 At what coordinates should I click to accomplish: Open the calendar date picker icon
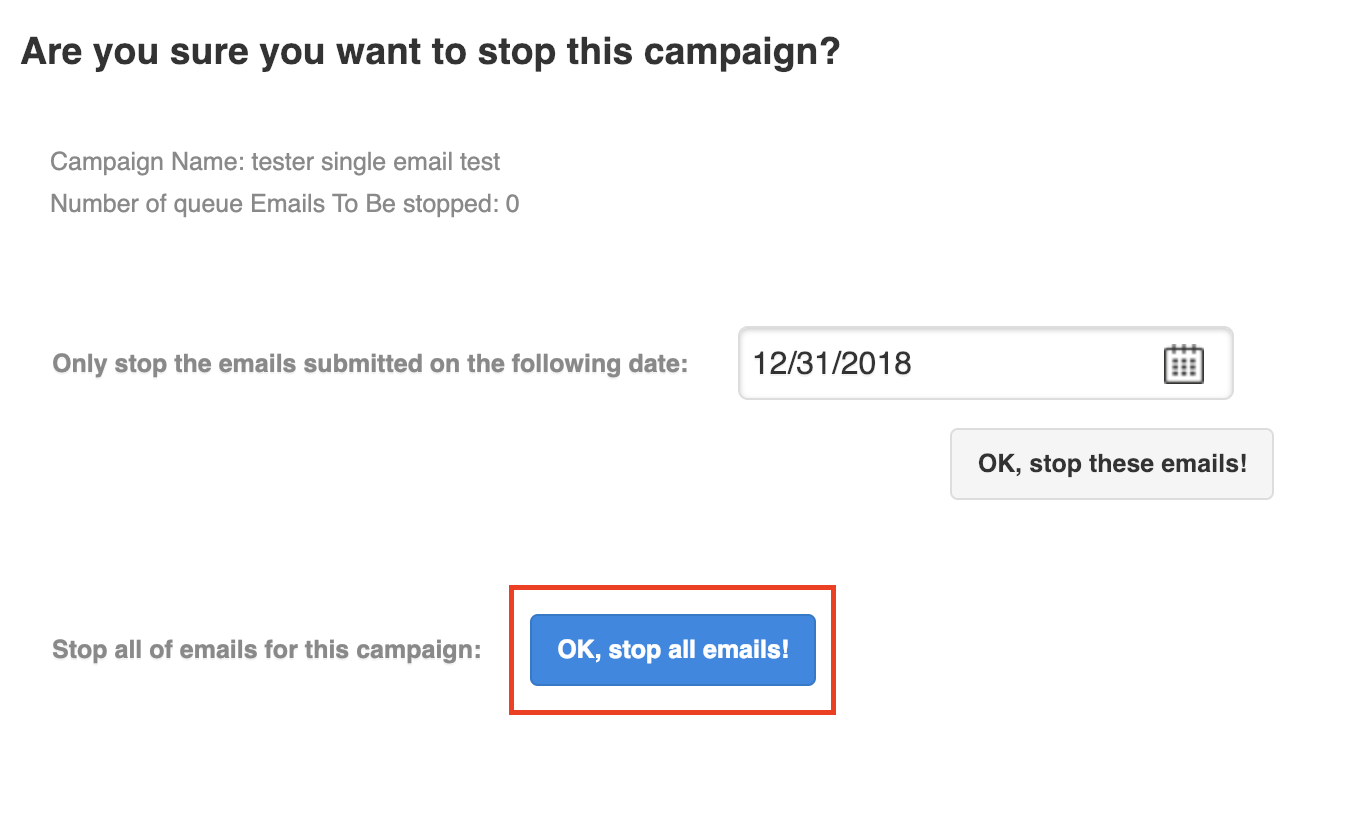pos(1184,364)
